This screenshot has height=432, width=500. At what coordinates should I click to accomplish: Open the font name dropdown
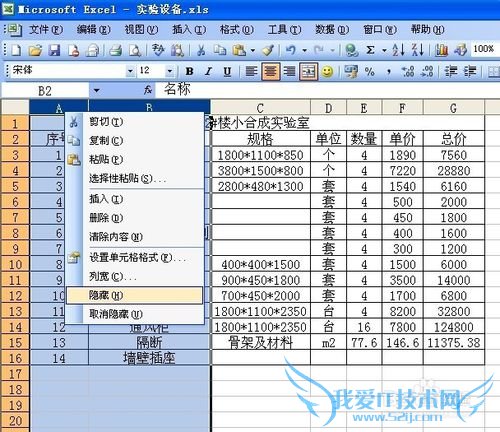[x=130, y=71]
